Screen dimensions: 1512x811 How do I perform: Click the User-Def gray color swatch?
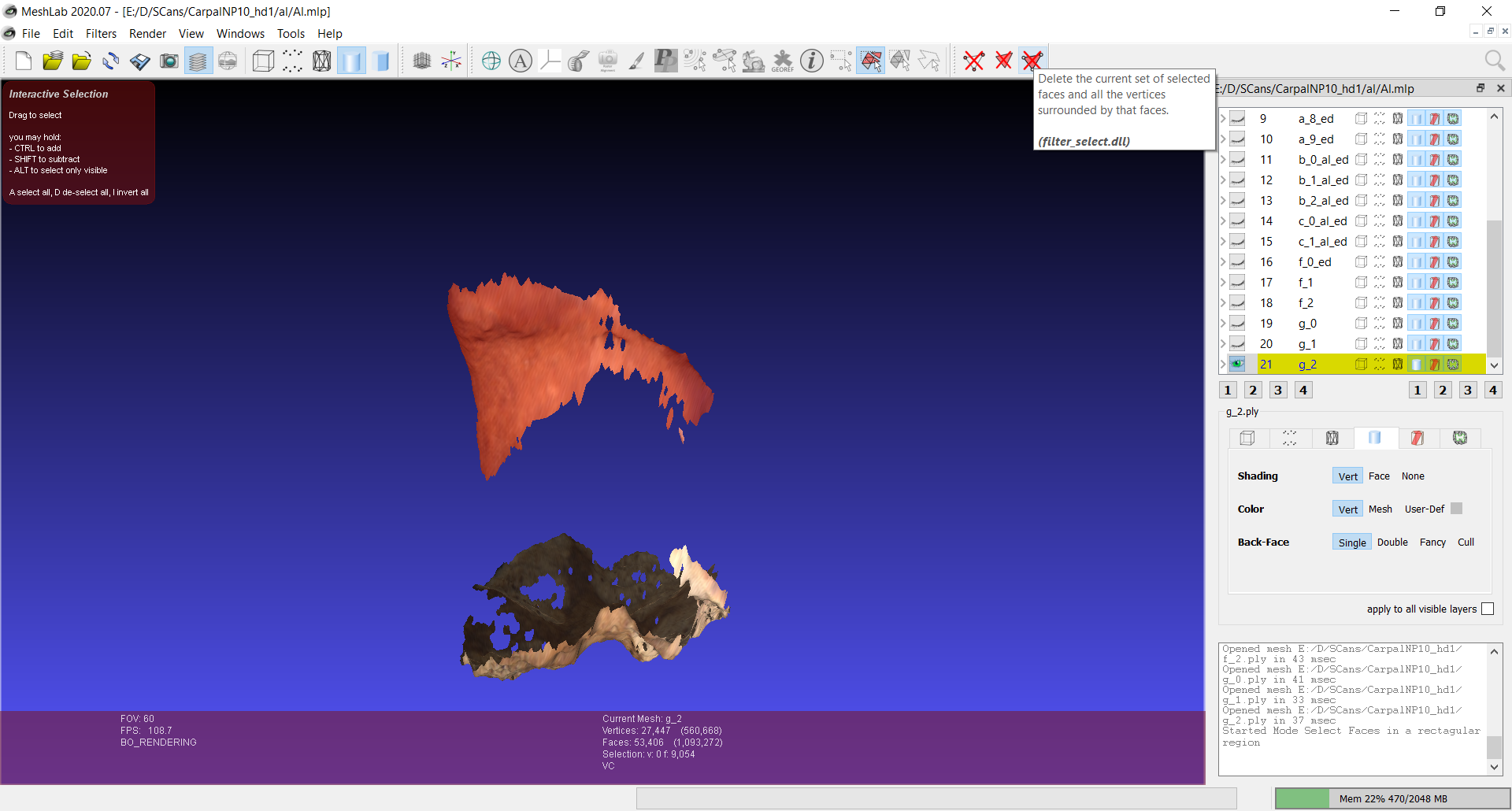[1456, 509]
